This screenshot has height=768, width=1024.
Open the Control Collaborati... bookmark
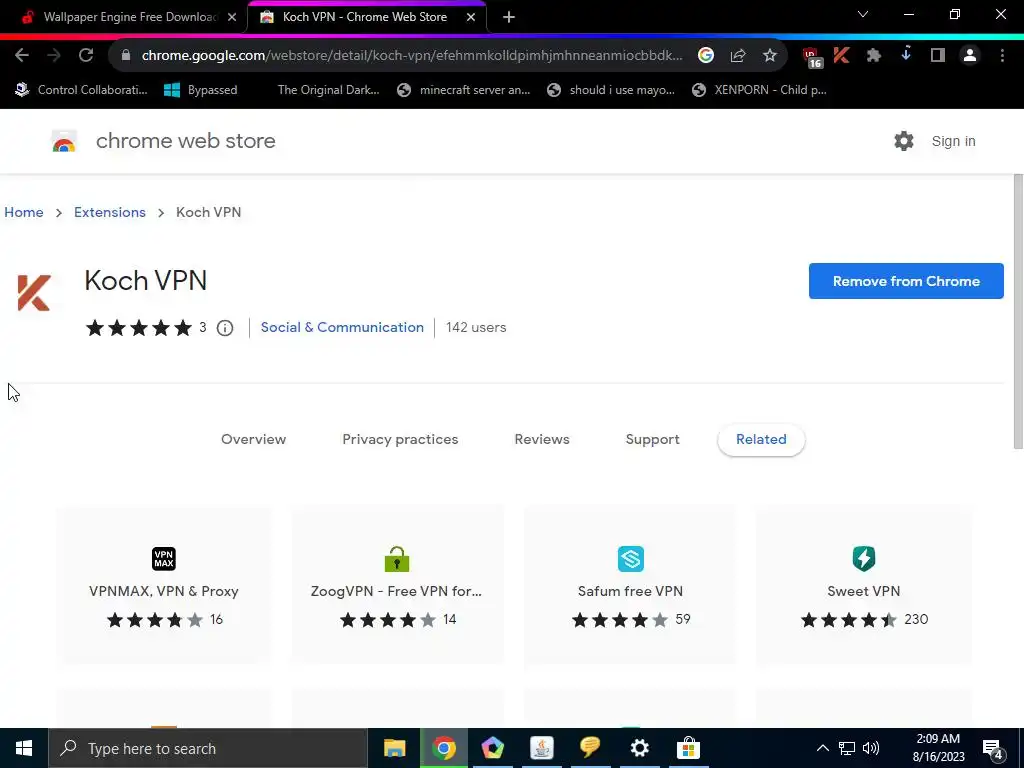coord(81,90)
